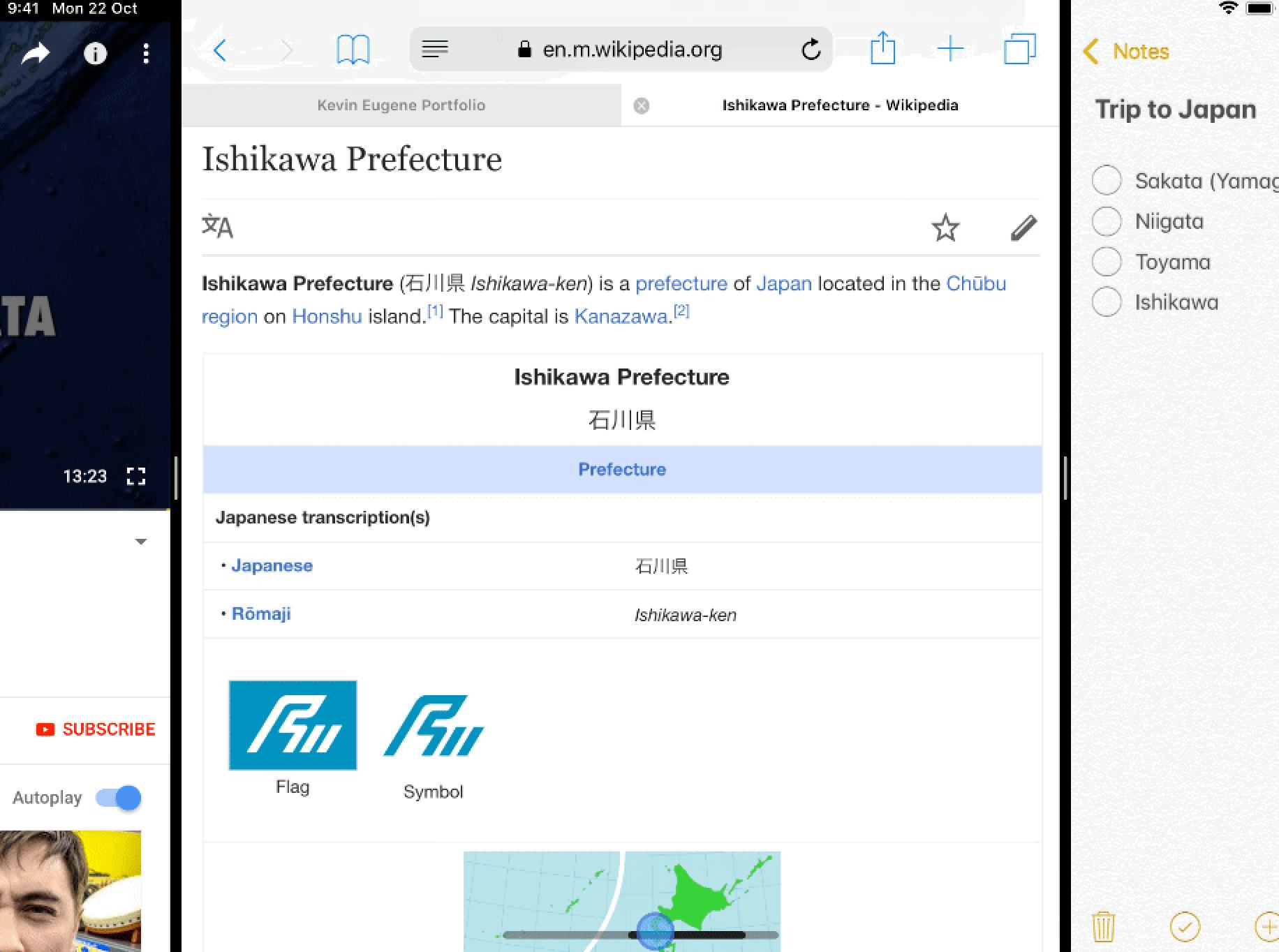Open YouTube three-dot options menu
Viewport: 1279px width, 952px height.
tap(145, 54)
